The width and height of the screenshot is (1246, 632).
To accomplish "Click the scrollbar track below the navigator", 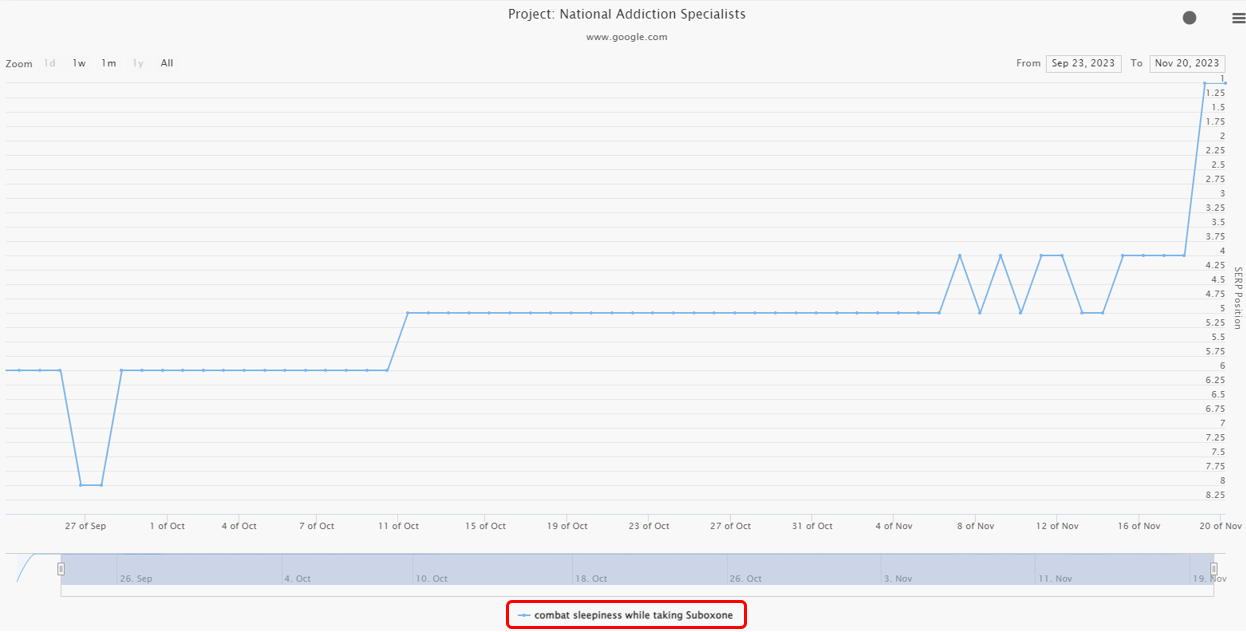I will (x=637, y=591).
